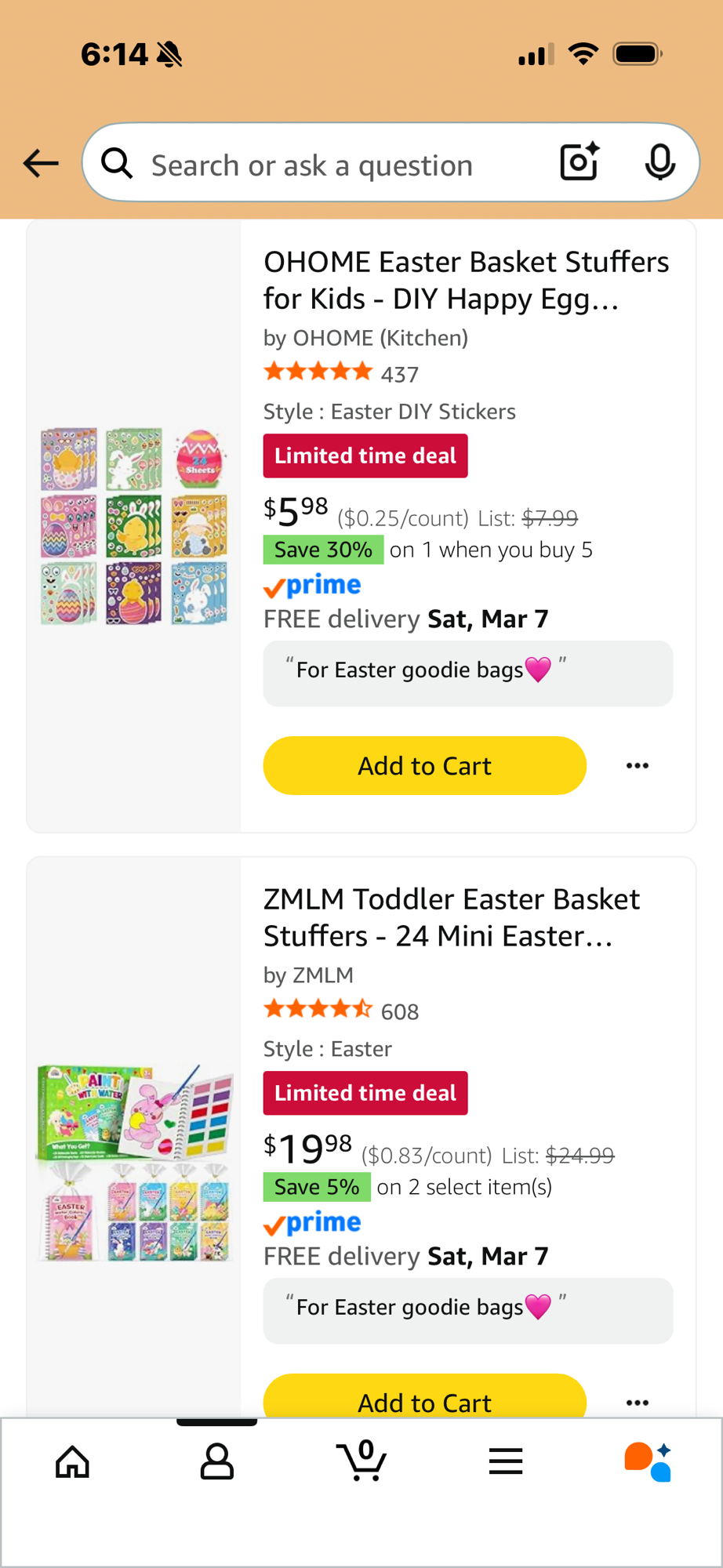Open more options for ZMLM product

(x=638, y=1402)
